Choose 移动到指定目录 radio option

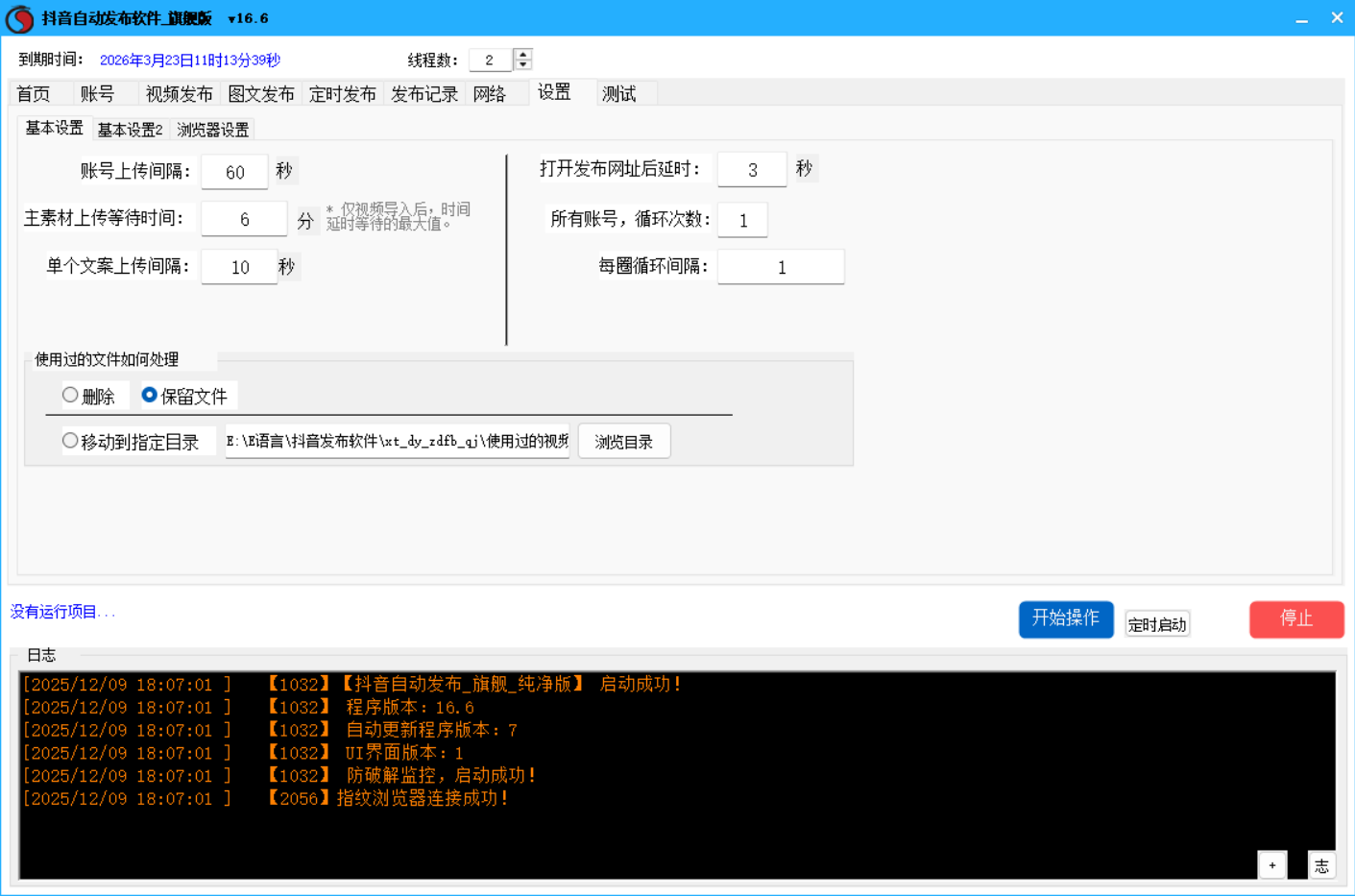click(x=70, y=441)
